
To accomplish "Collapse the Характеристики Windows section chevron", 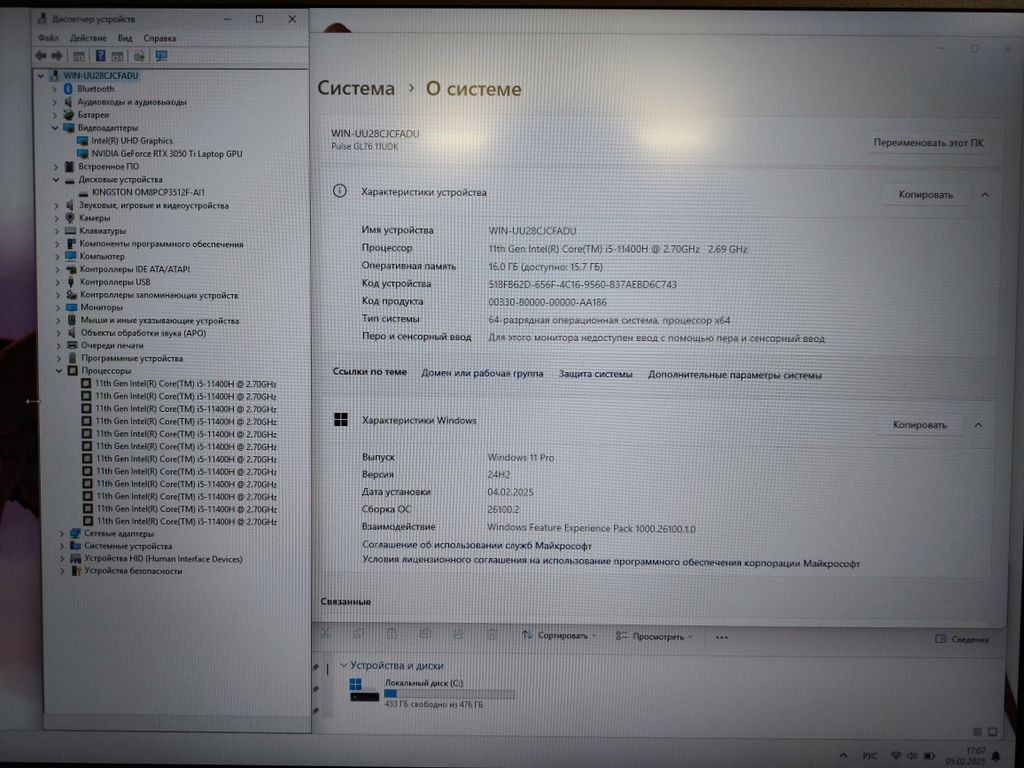I will click(978, 425).
